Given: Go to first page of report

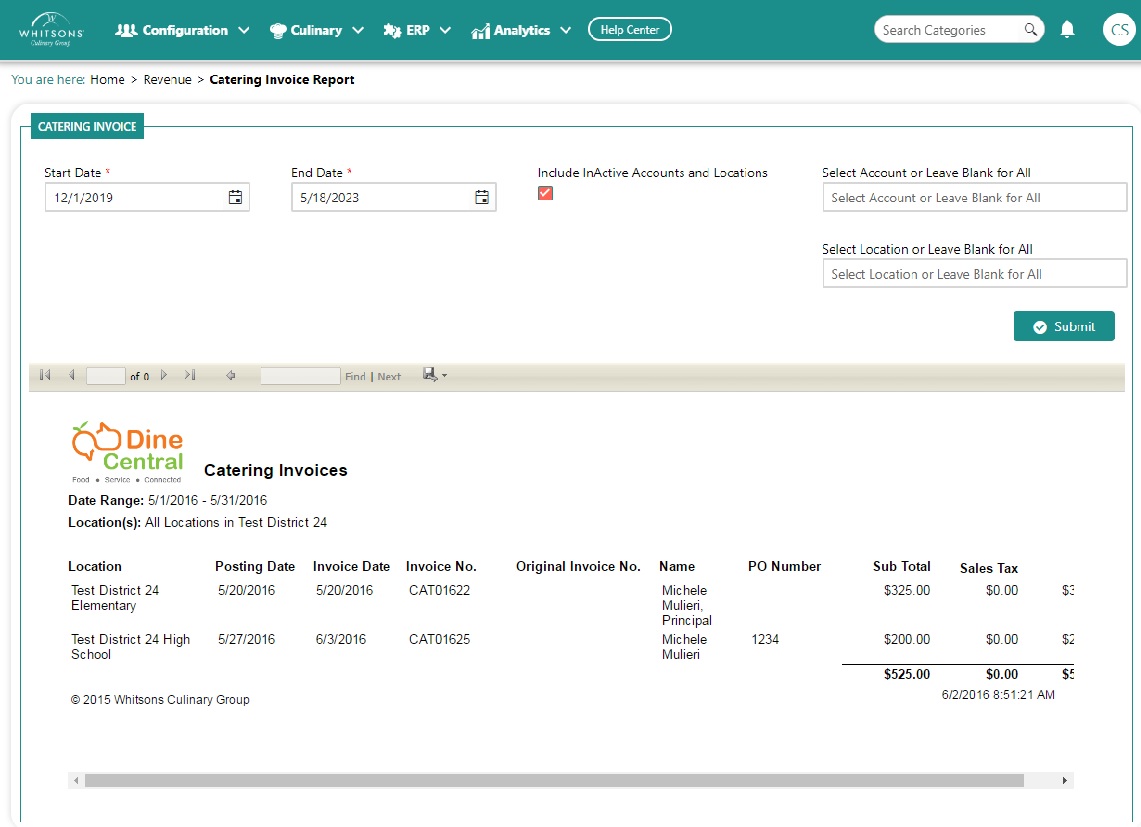Looking at the screenshot, I should (45, 376).
